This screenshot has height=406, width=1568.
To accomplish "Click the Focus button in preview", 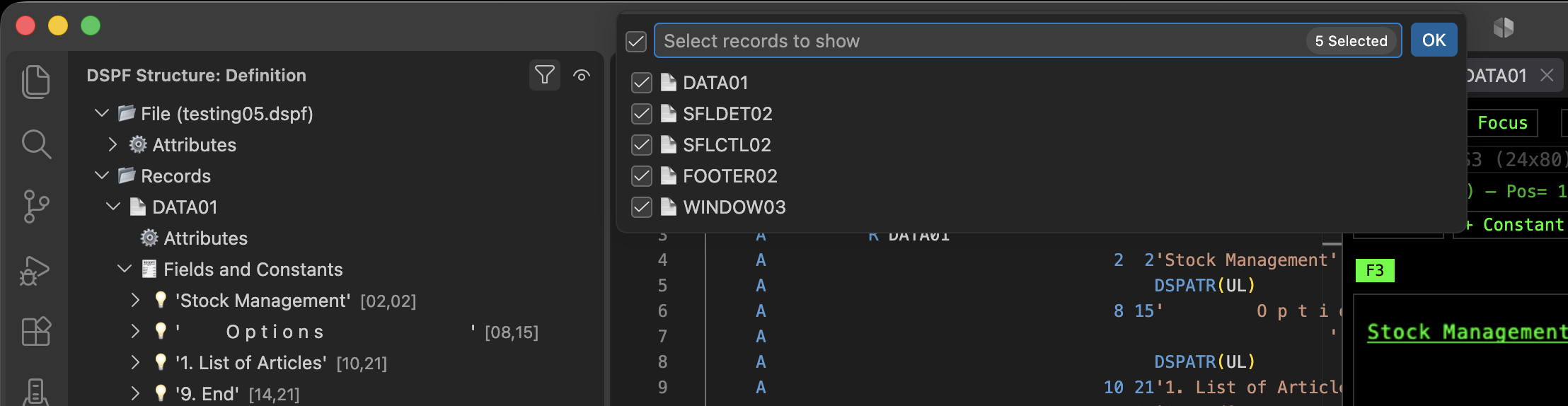I will click(x=1502, y=123).
